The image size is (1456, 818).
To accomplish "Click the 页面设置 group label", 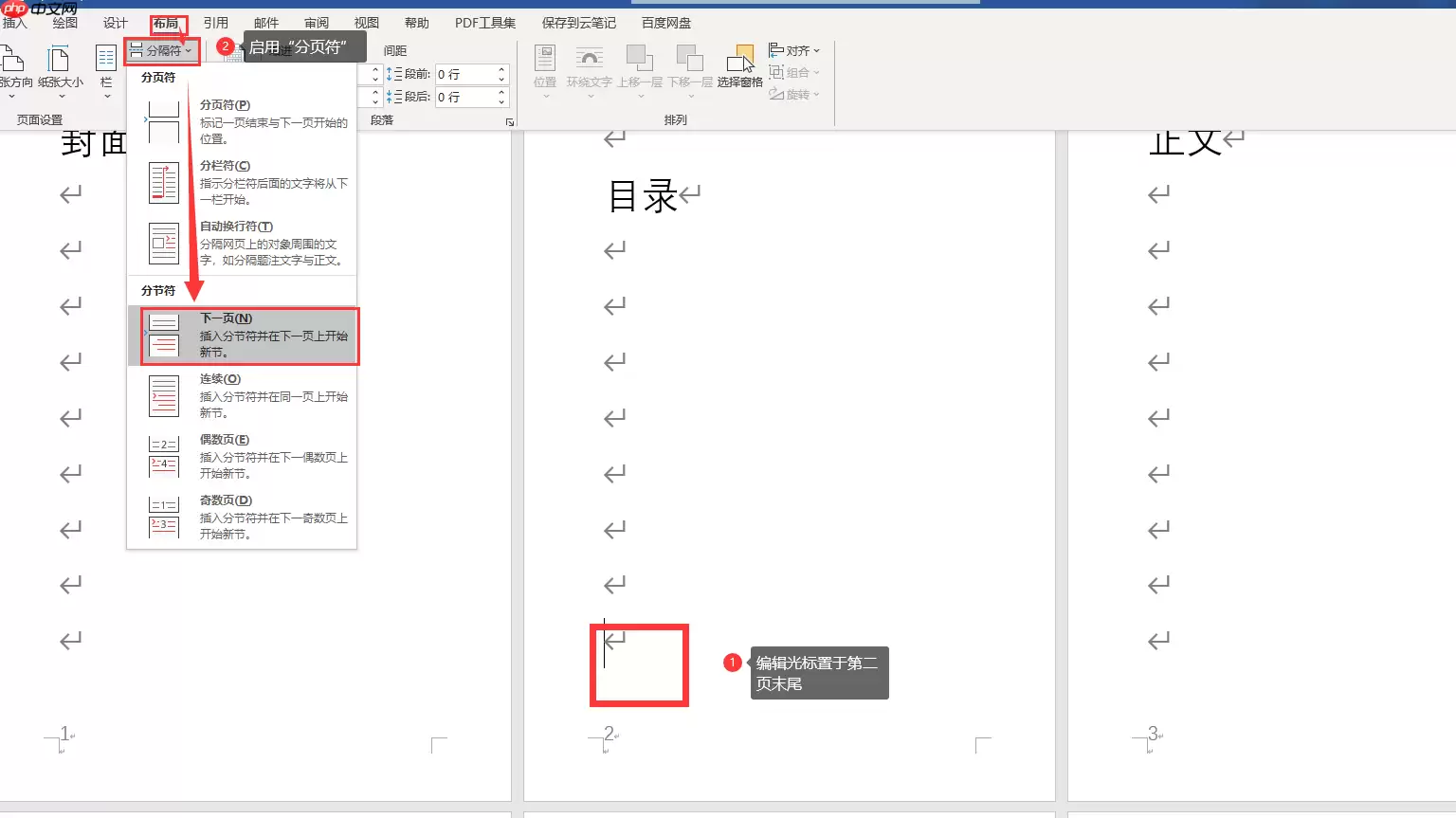I will click(x=40, y=120).
